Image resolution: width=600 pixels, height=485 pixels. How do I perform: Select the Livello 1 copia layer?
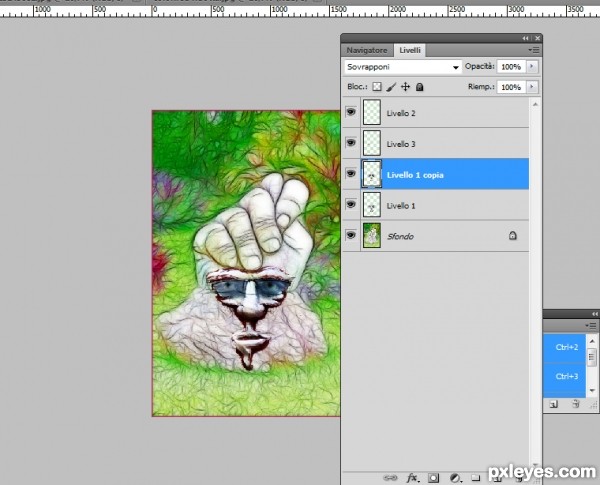tap(445, 174)
